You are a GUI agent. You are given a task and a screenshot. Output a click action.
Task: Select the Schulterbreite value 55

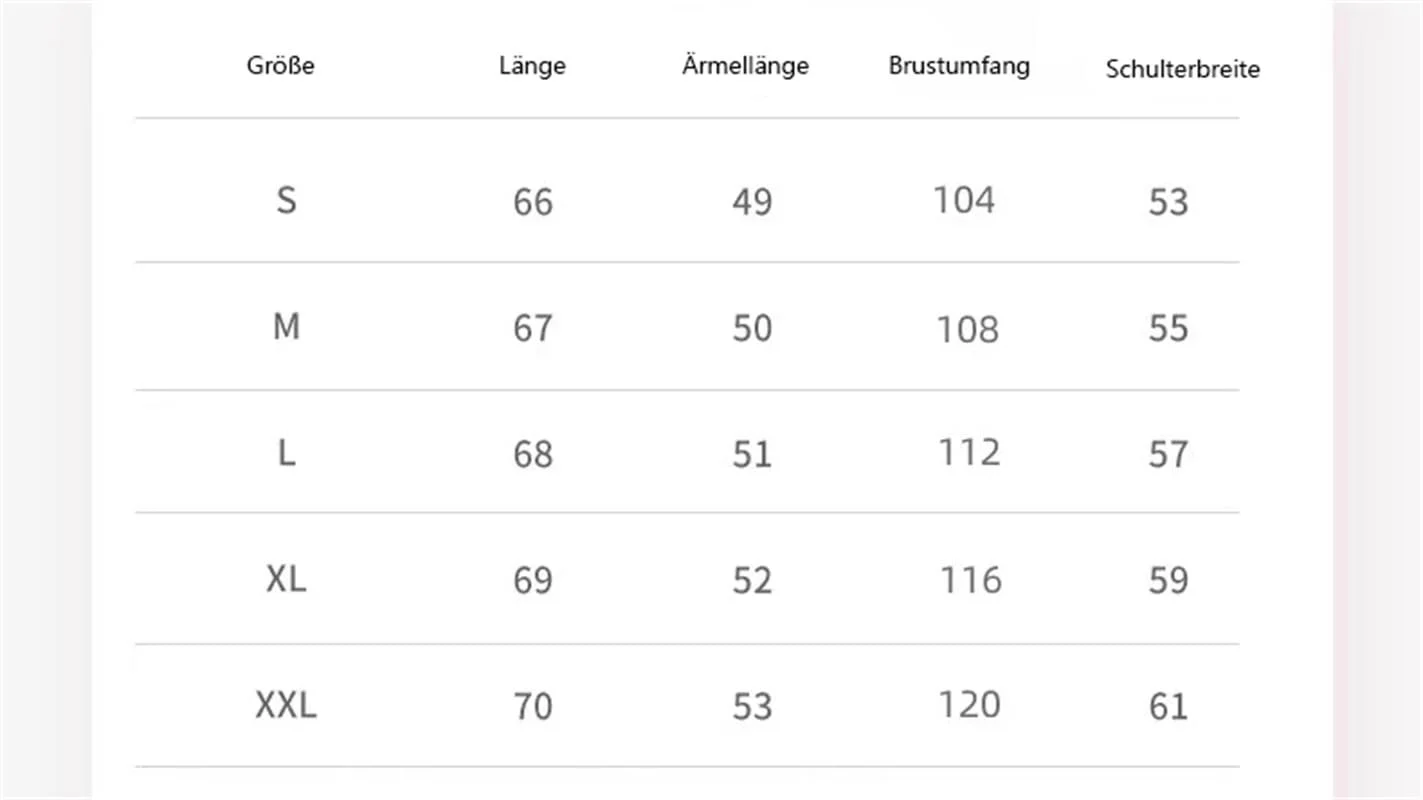pyautogui.click(x=1168, y=329)
